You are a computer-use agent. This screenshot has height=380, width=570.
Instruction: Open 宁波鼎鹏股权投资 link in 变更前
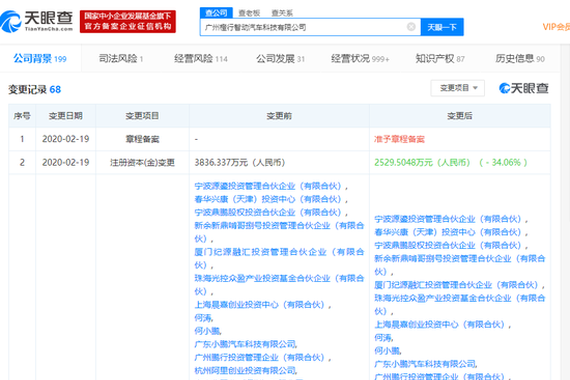tap(269, 212)
